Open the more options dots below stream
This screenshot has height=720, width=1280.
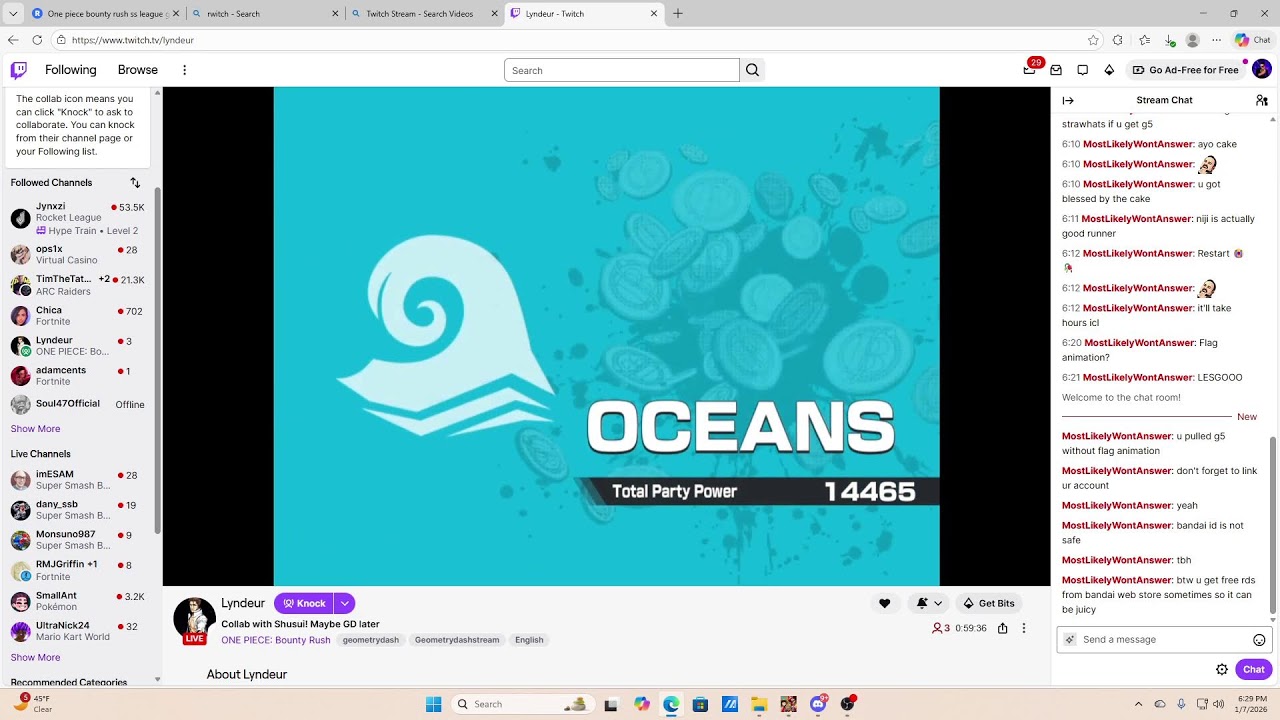pyautogui.click(x=1023, y=628)
